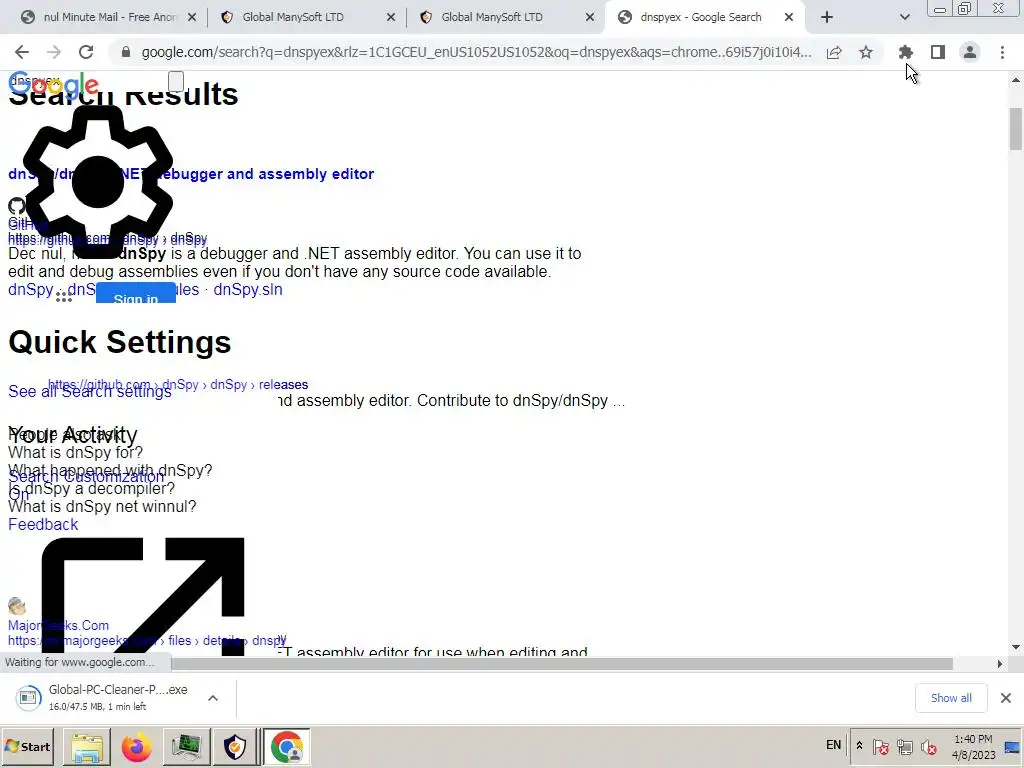The width and height of the screenshot is (1024, 768).
Task: Click the Chrome taskbar icon
Action: tap(287, 747)
